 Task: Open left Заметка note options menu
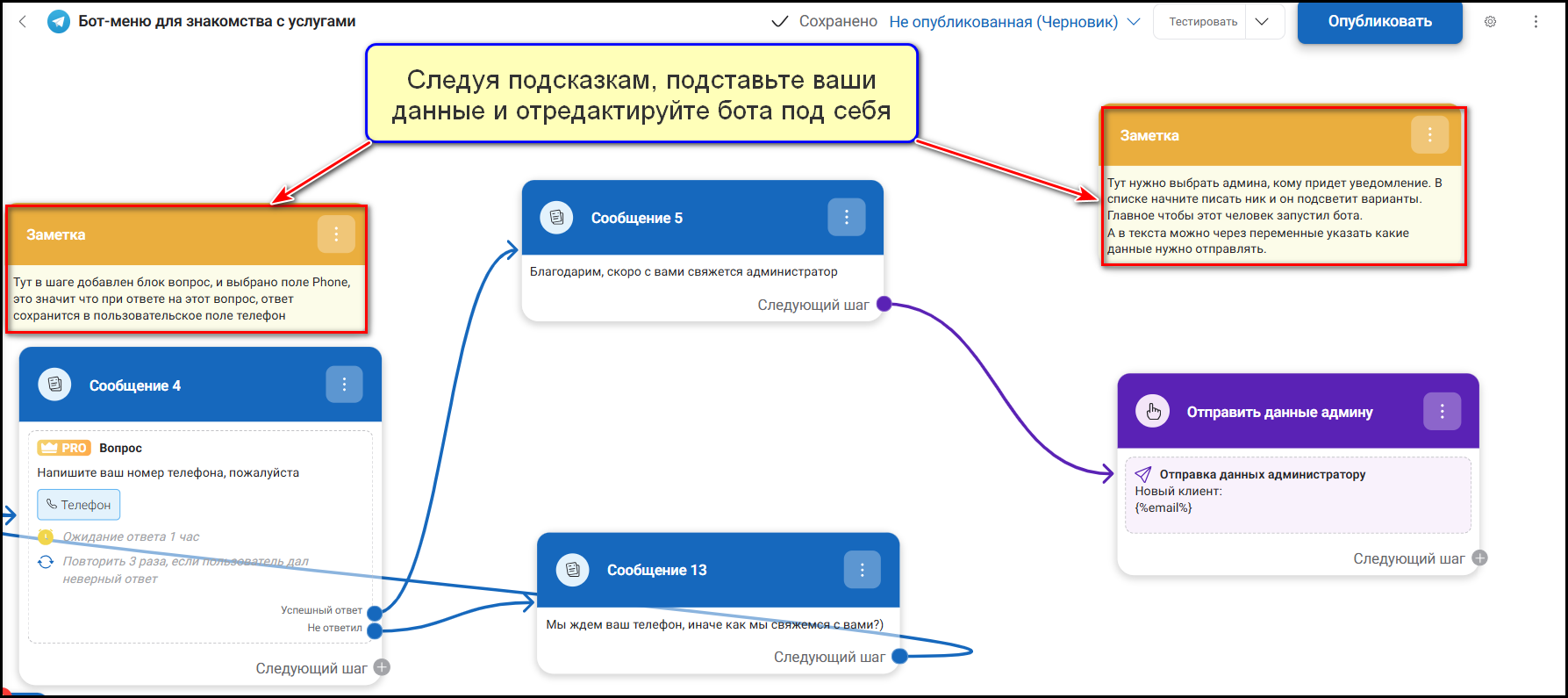(x=336, y=234)
